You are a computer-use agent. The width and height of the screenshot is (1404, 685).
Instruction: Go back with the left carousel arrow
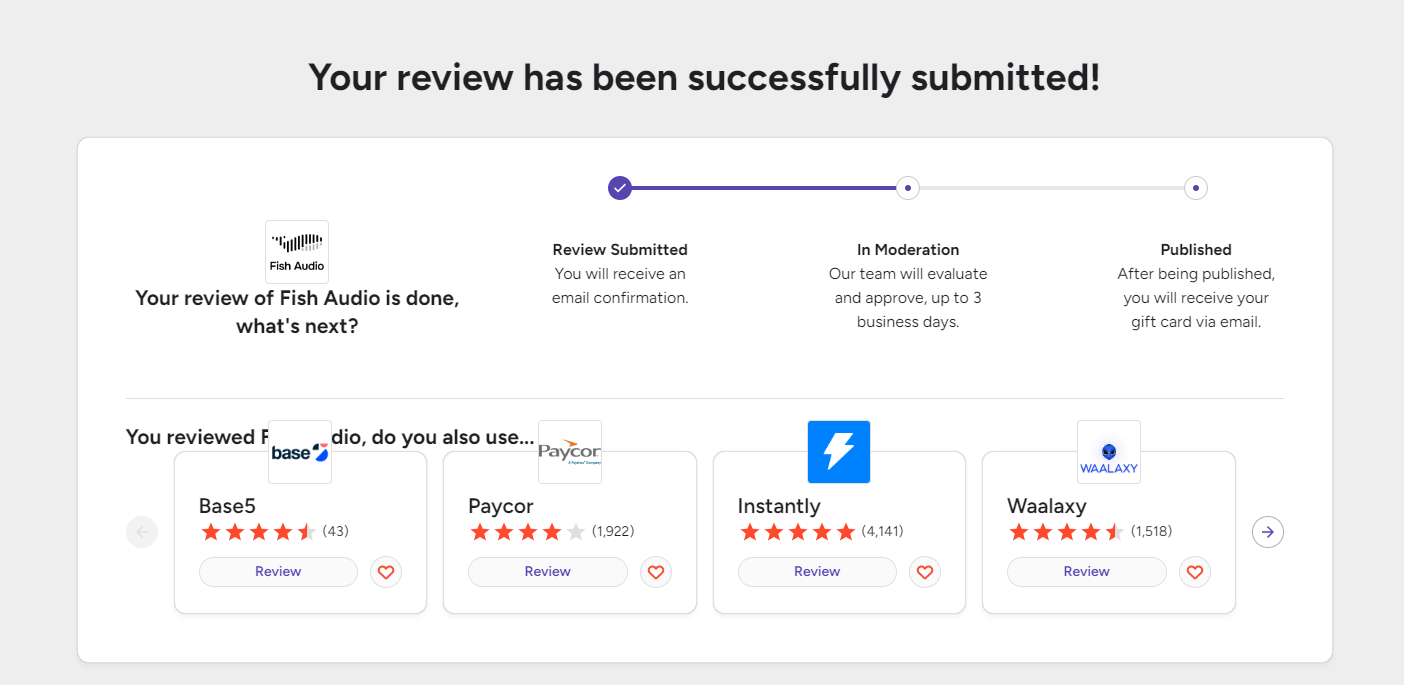pyautogui.click(x=142, y=532)
